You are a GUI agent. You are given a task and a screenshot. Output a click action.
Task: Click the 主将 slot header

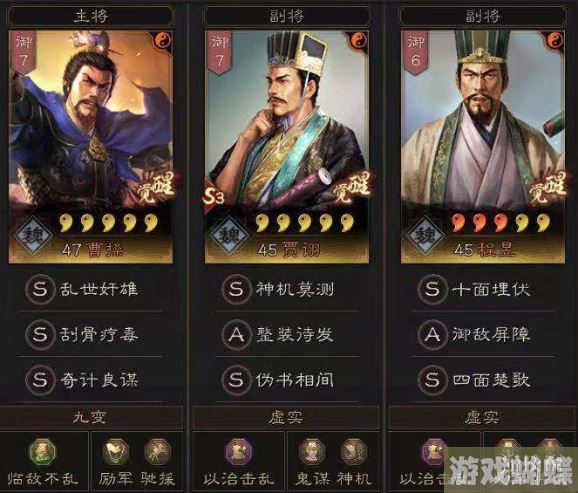tap(91, 16)
